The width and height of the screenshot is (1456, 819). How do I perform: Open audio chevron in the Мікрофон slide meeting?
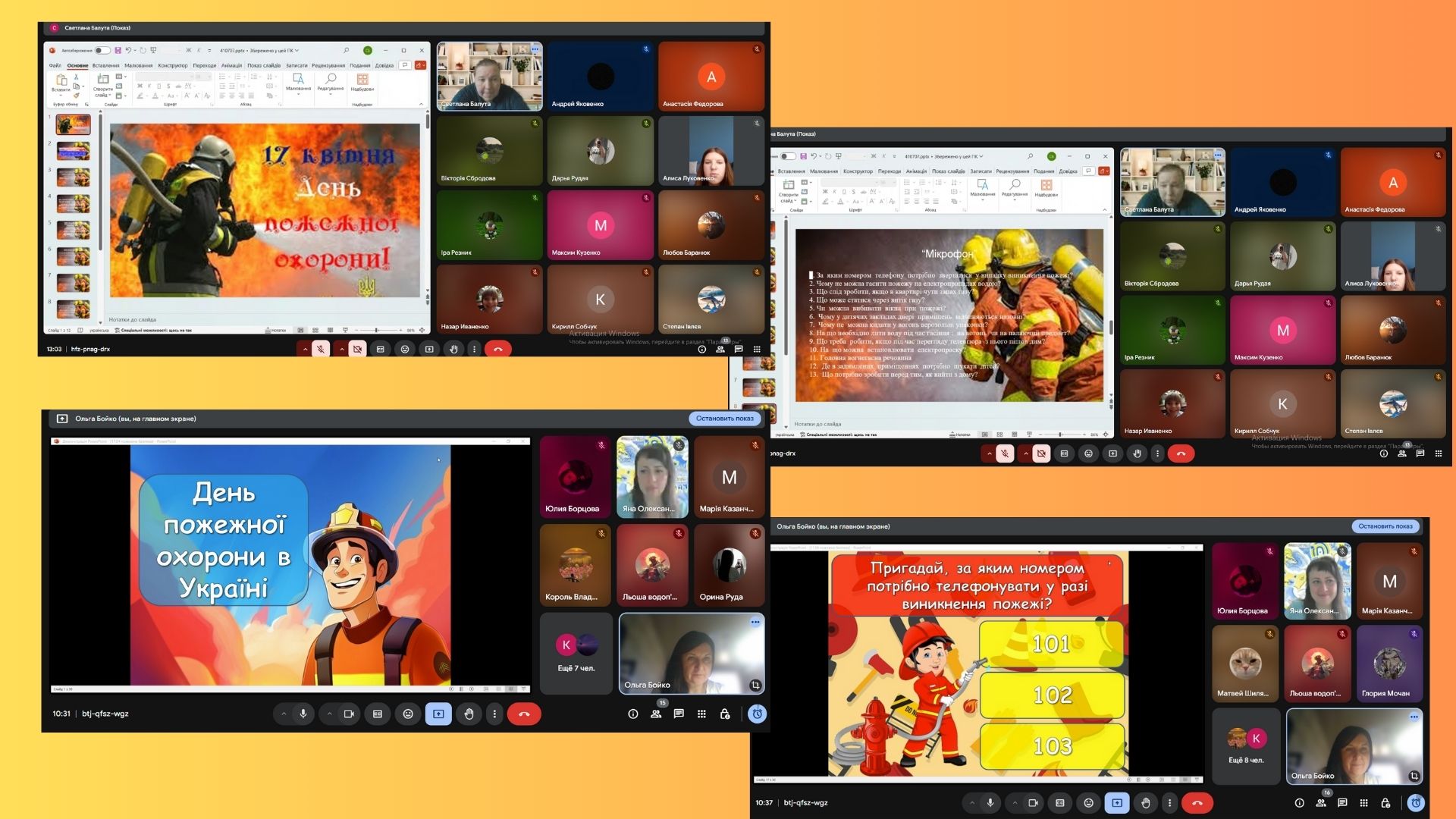click(988, 453)
